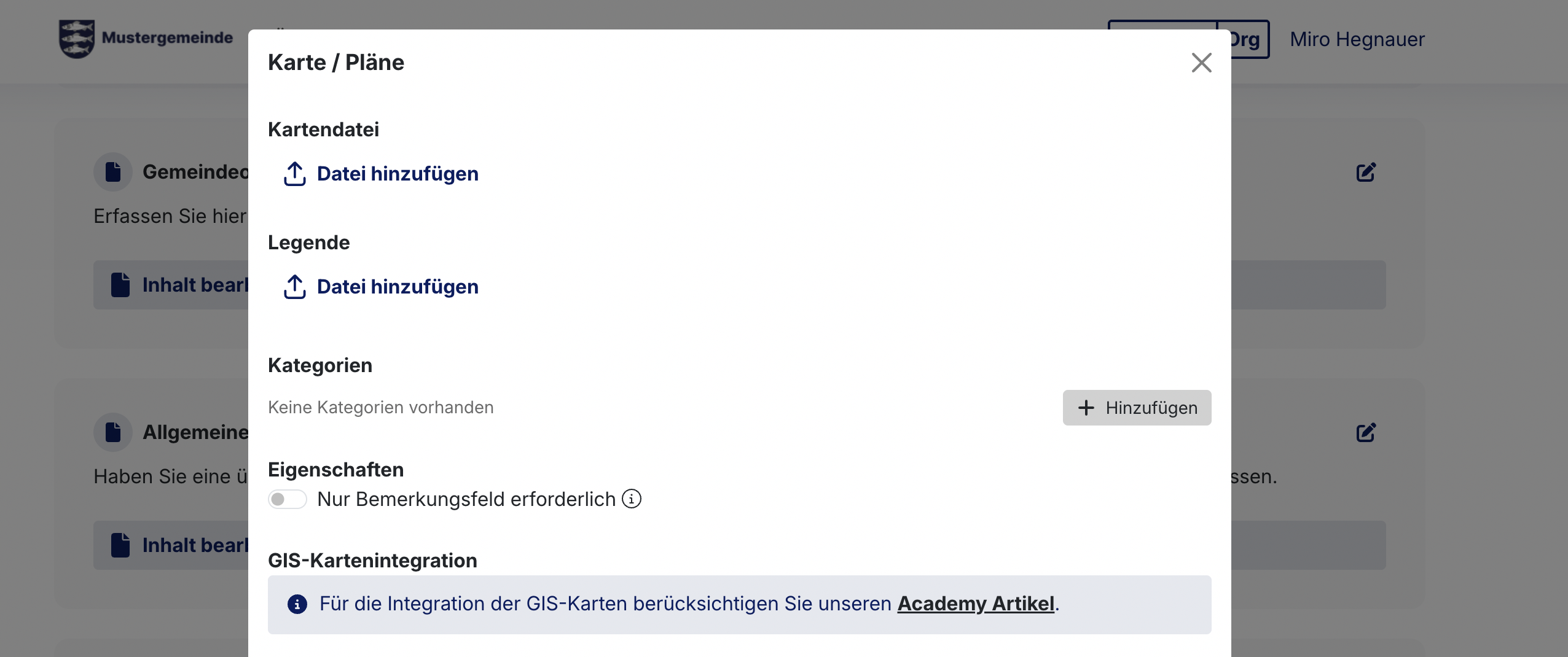
Task: Click the Org button in header
Action: (1244, 39)
